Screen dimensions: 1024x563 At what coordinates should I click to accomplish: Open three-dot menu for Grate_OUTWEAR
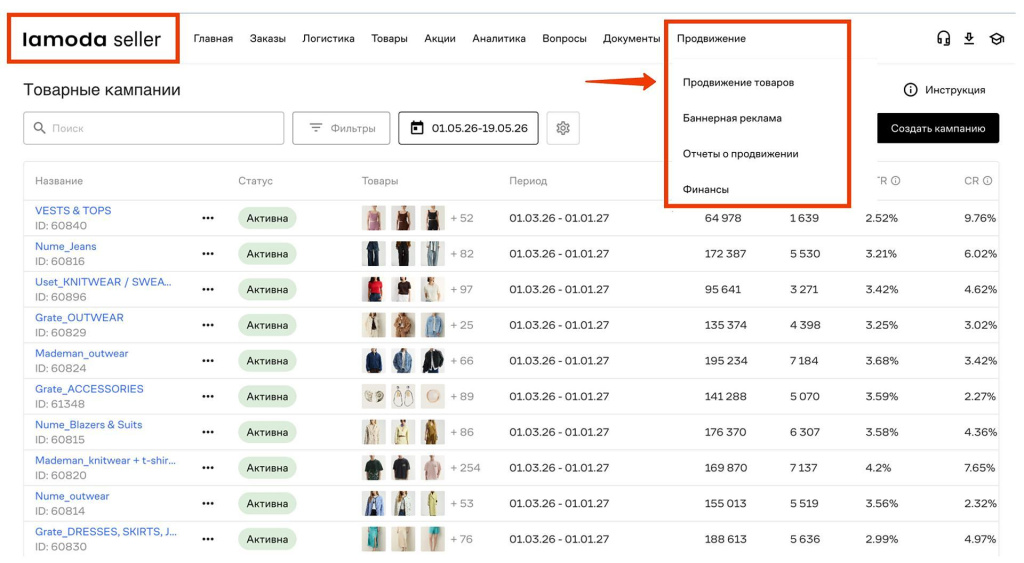(208, 325)
